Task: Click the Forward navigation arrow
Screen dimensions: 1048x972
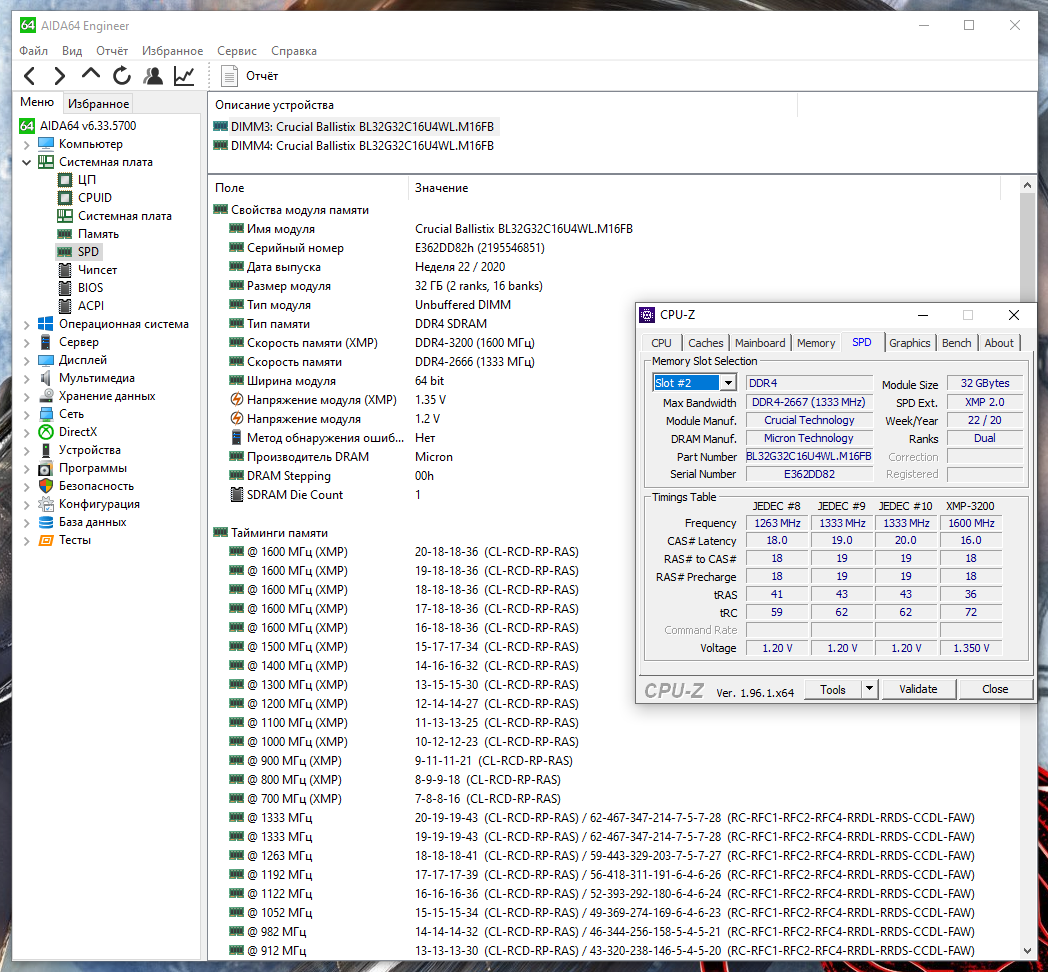Action: [59, 75]
